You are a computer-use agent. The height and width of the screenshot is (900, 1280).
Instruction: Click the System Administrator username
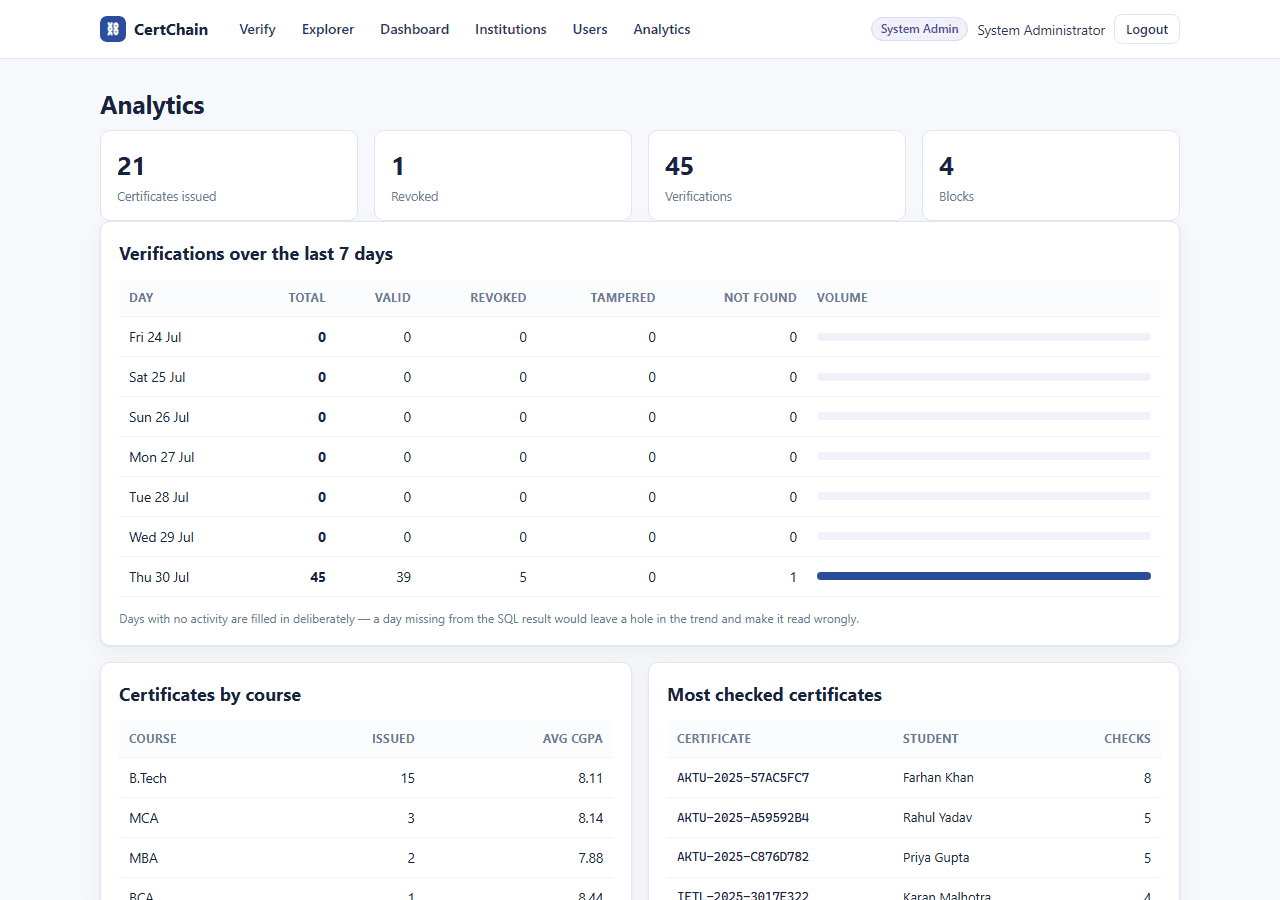tap(1041, 30)
